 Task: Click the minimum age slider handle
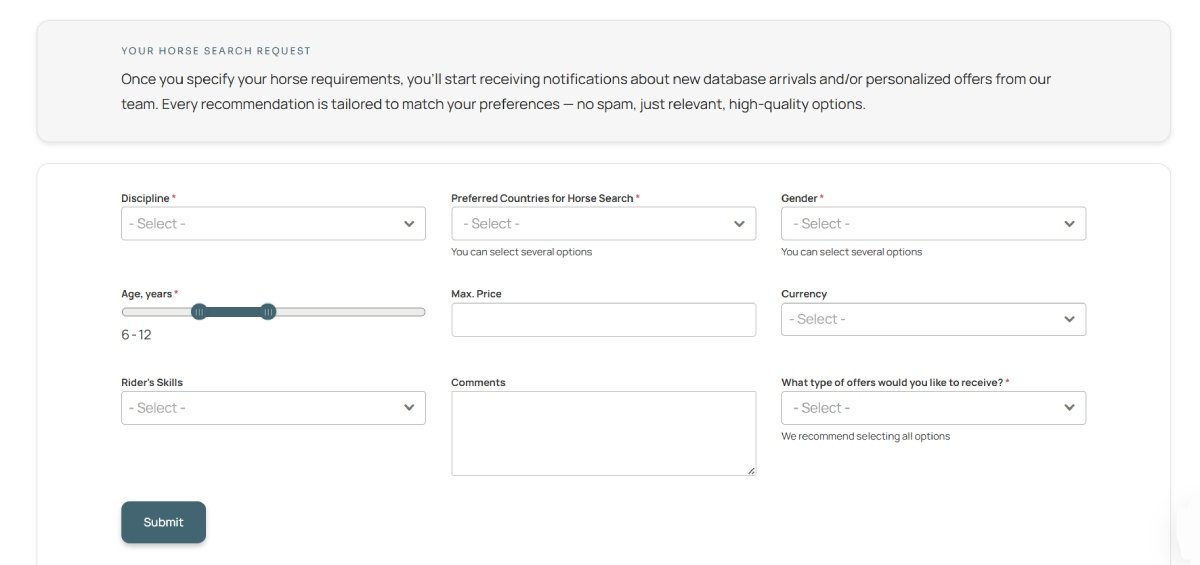(199, 312)
